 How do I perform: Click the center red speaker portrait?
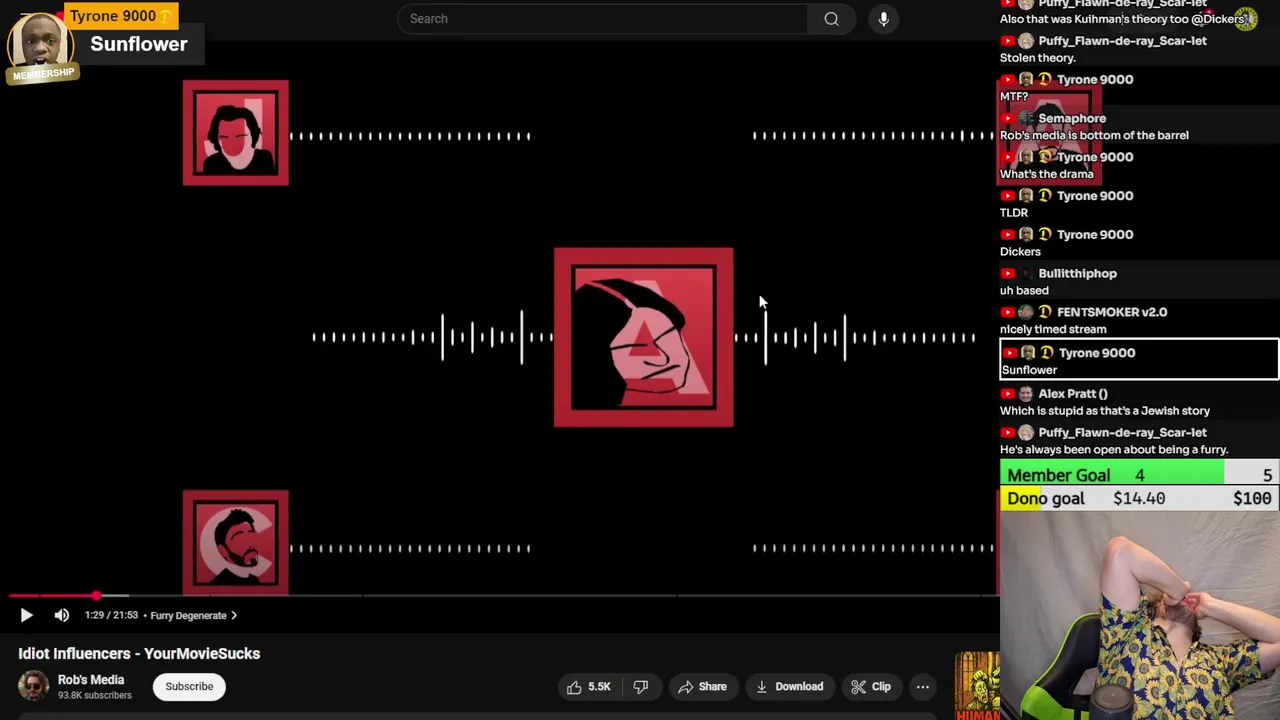(x=643, y=337)
